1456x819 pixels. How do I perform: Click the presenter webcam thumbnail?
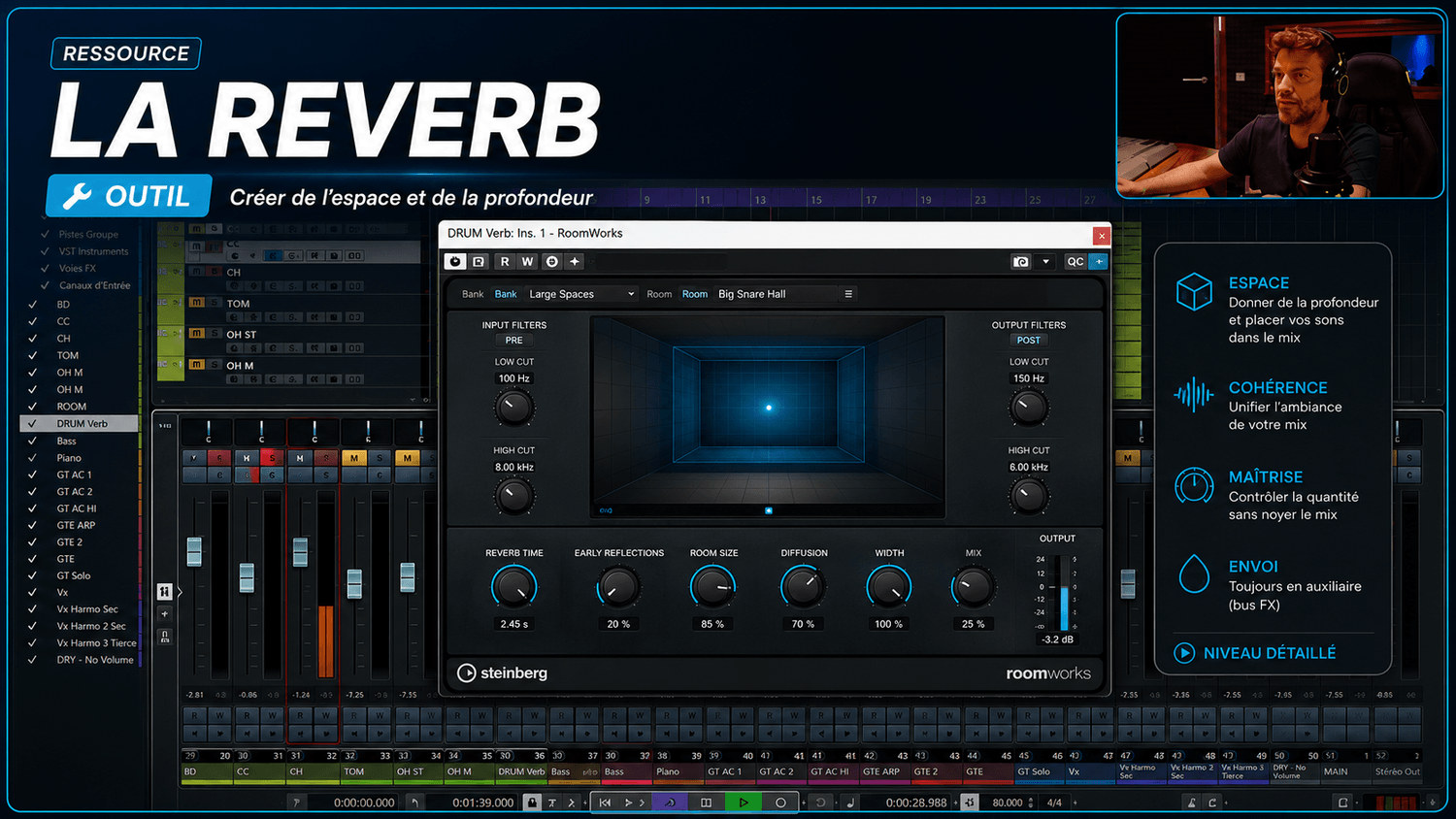pyautogui.click(x=1280, y=106)
